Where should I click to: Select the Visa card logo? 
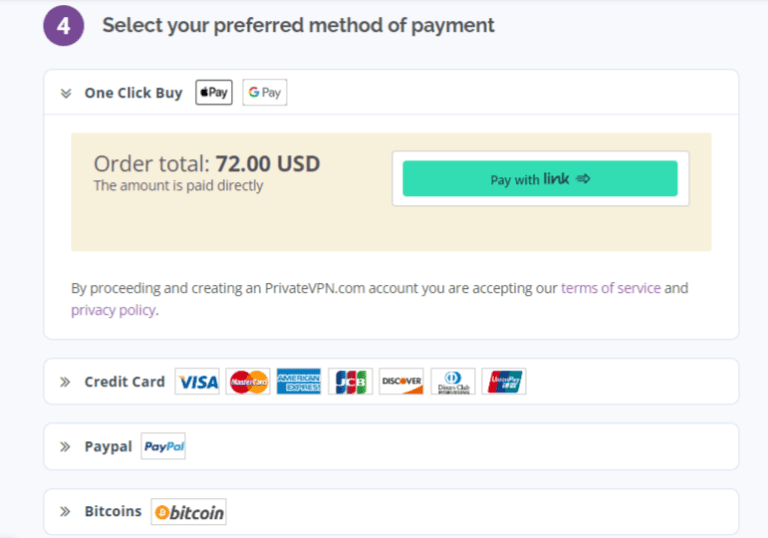197,382
